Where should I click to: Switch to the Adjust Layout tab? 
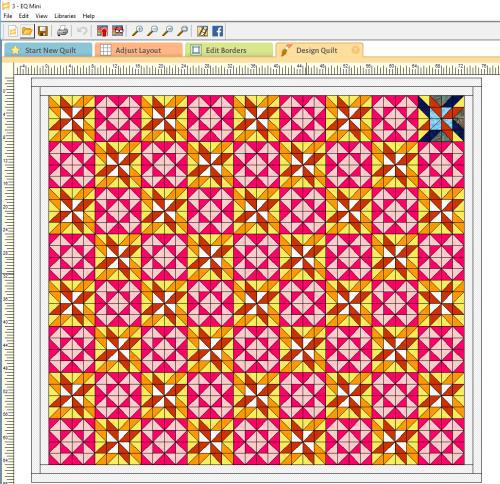click(139, 50)
